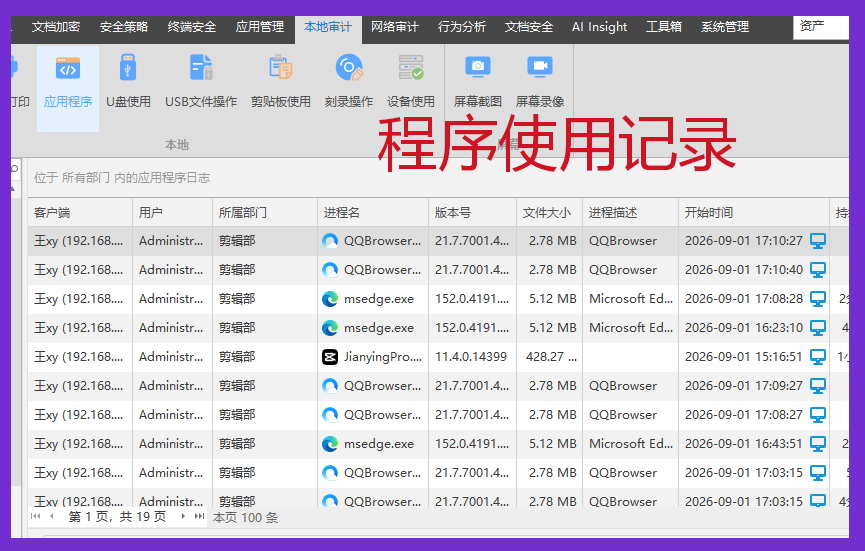Sort by 客户端 column header
This screenshot has width=865, height=551.
coord(80,212)
